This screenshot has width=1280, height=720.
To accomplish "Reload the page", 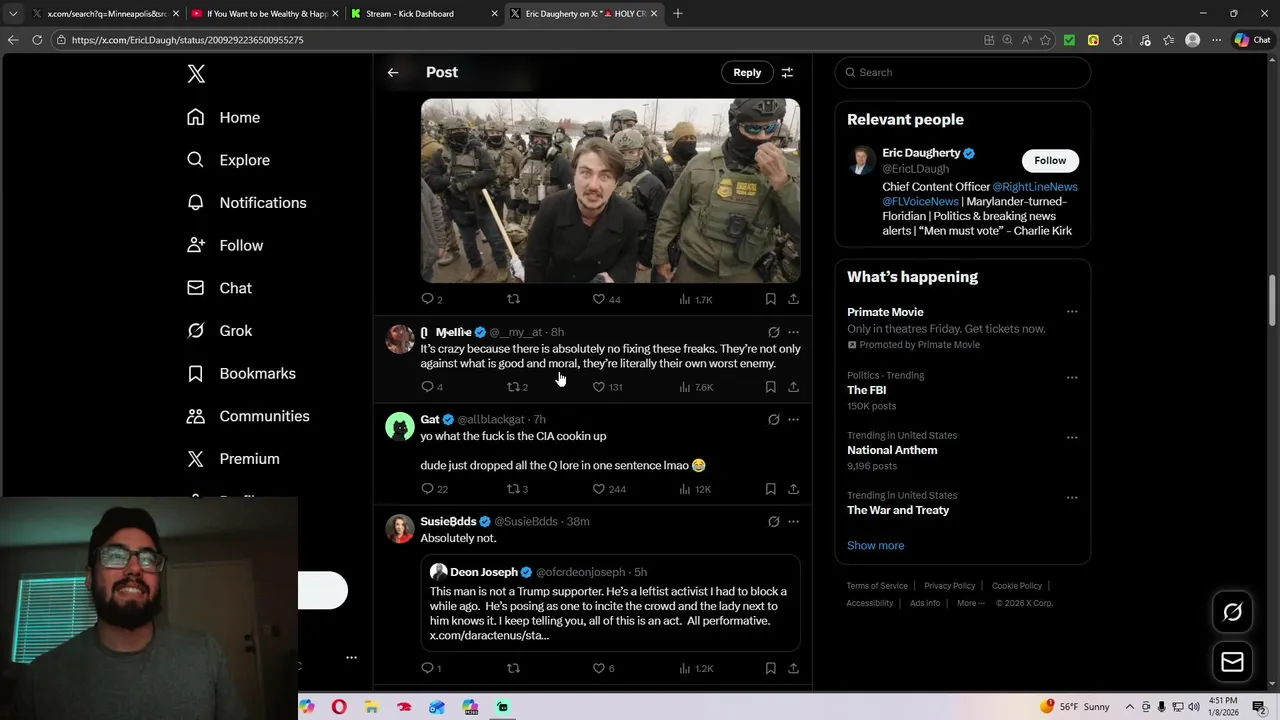I will point(37,40).
